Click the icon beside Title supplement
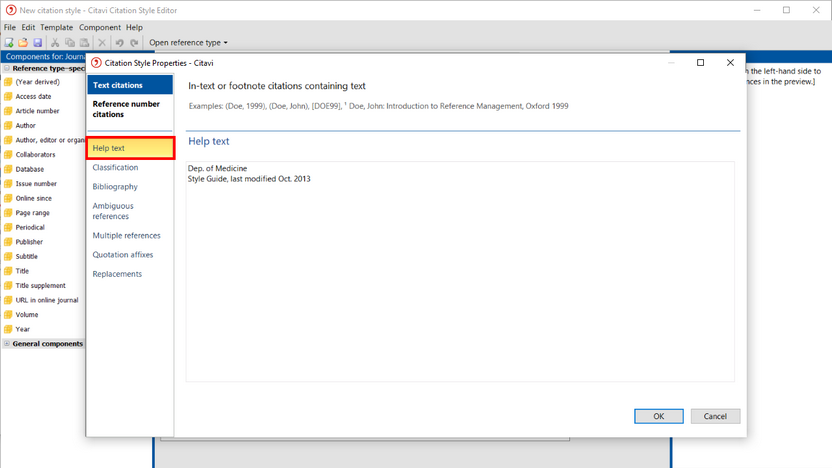Image resolution: width=832 pixels, height=468 pixels. pyautogui.click(x=8, y=285)
